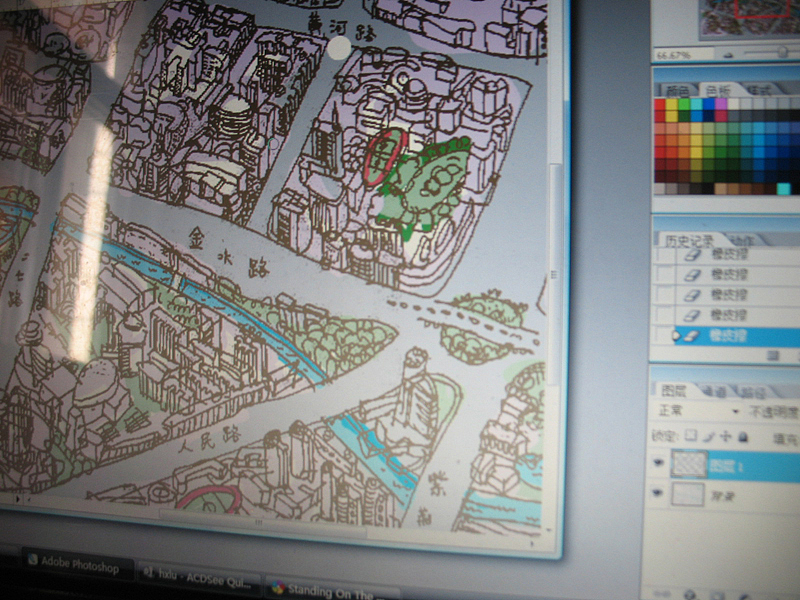This screenshot has width=800, height=600.
Task: Hide the 背景 layer via eye icon
Action: pos(658,492)
